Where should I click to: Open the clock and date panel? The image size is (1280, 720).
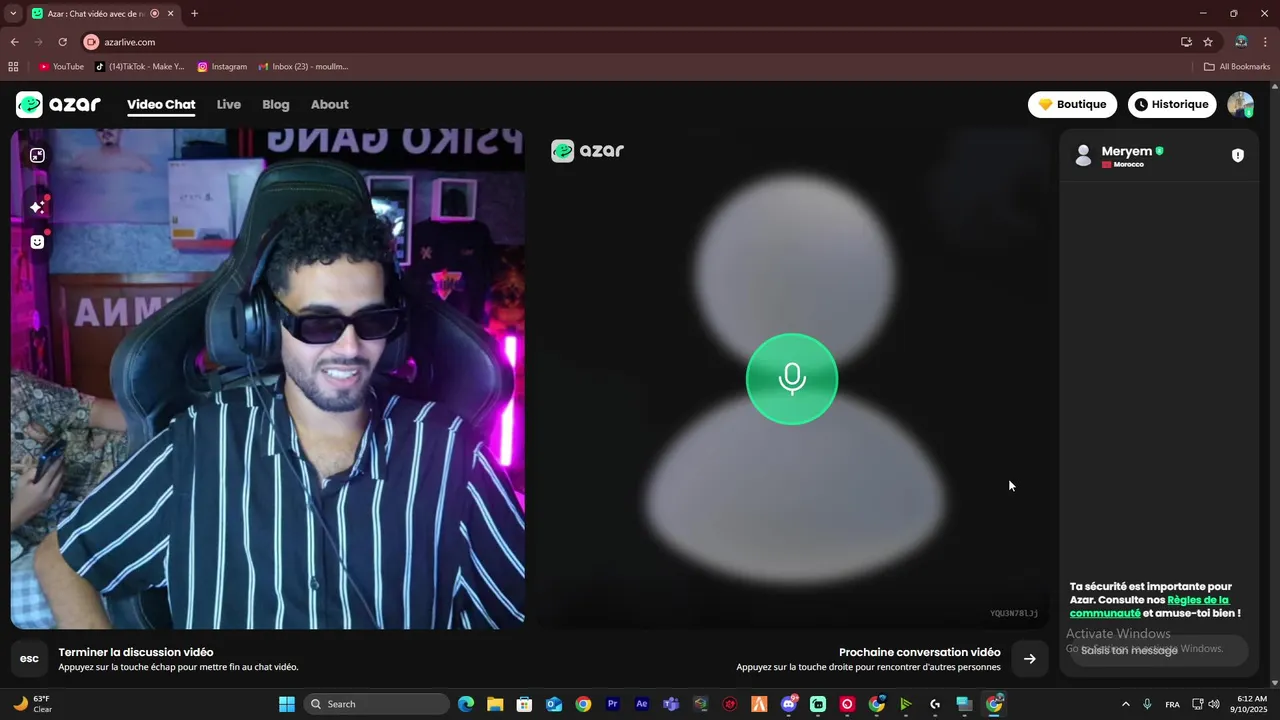pos(1252,704)
